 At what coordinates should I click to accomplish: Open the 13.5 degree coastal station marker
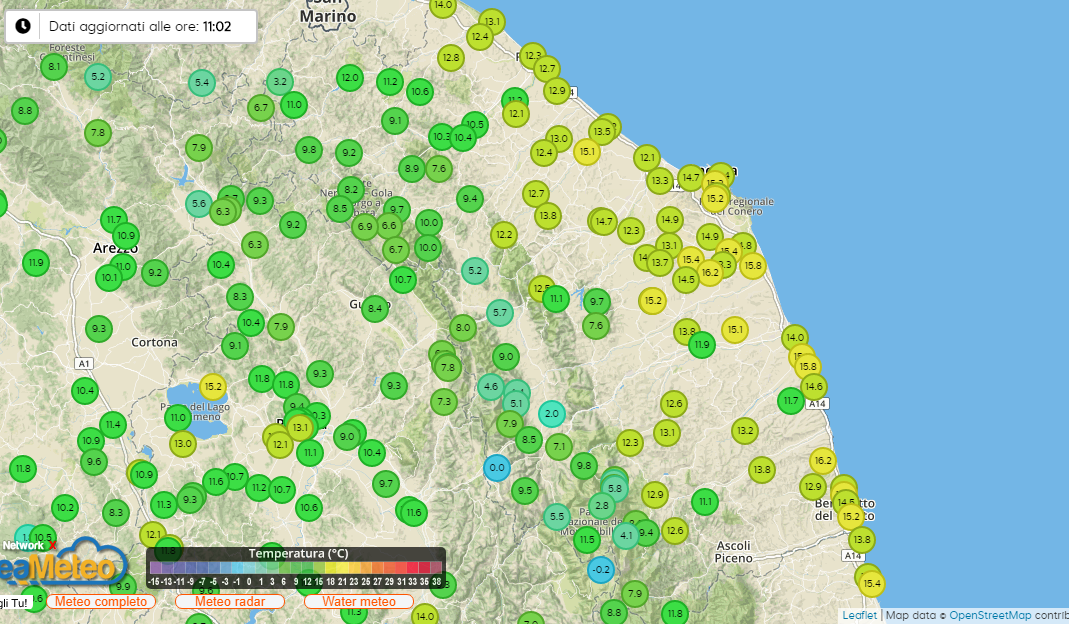pos(601,131)
